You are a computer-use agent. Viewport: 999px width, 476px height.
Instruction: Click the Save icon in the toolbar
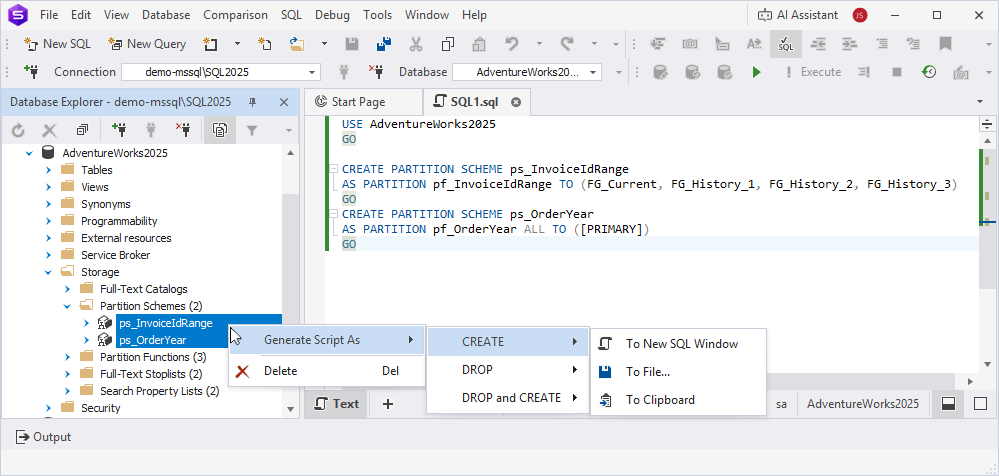coord(352,44)
